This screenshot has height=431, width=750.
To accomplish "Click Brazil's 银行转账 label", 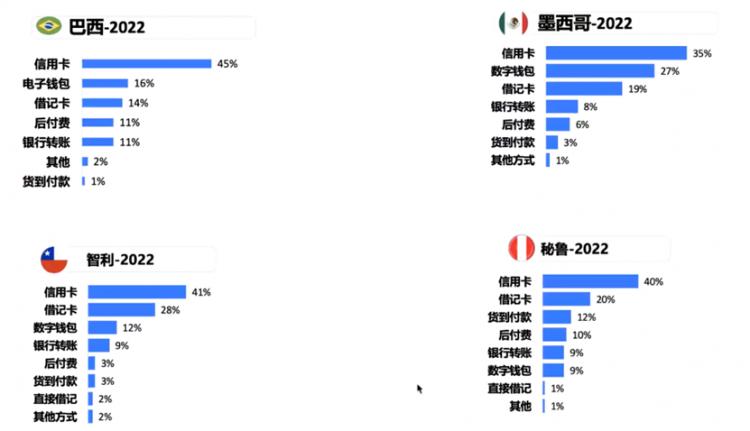I will click(46, 142).
